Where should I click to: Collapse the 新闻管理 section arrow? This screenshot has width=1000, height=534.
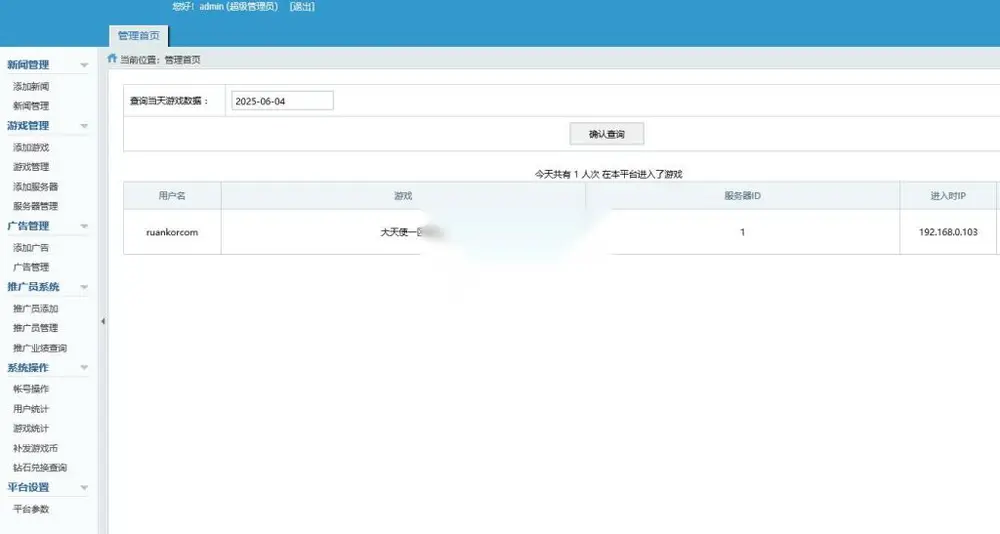[84, 65]
